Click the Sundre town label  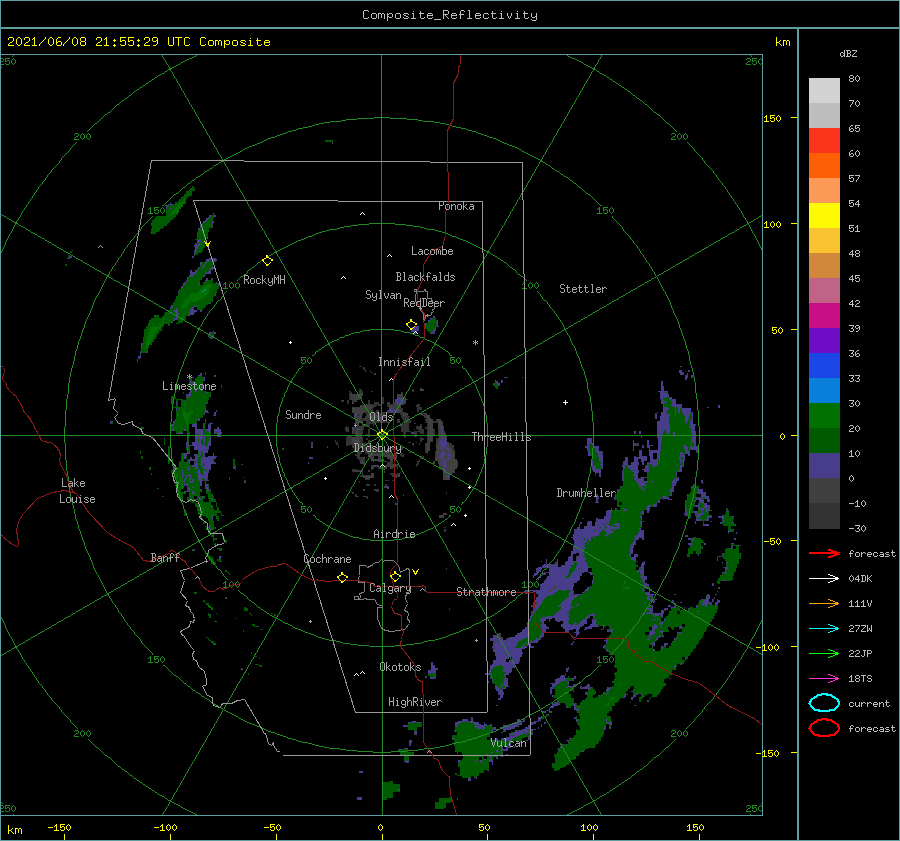pyautogui.click(x=303, y=414)
